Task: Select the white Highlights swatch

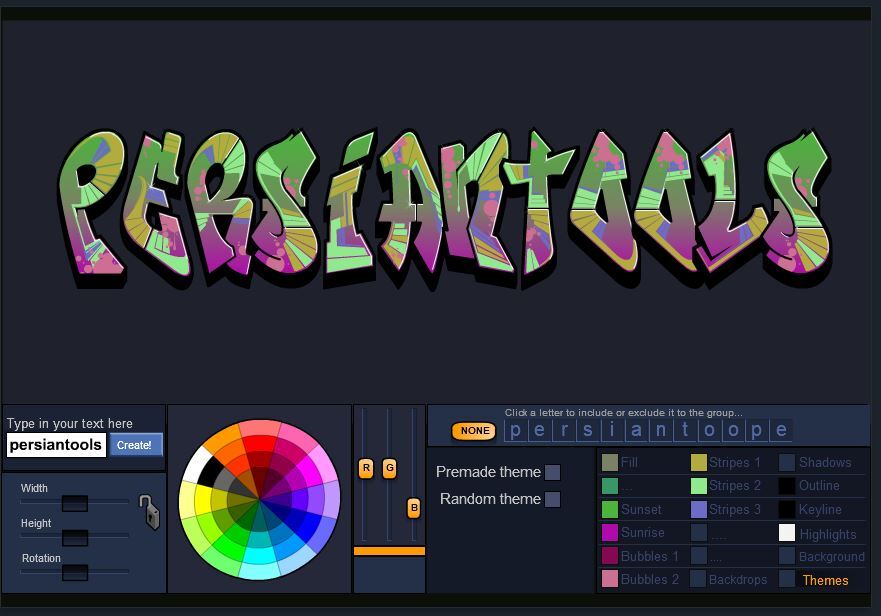Action: [x=787, y=533]
